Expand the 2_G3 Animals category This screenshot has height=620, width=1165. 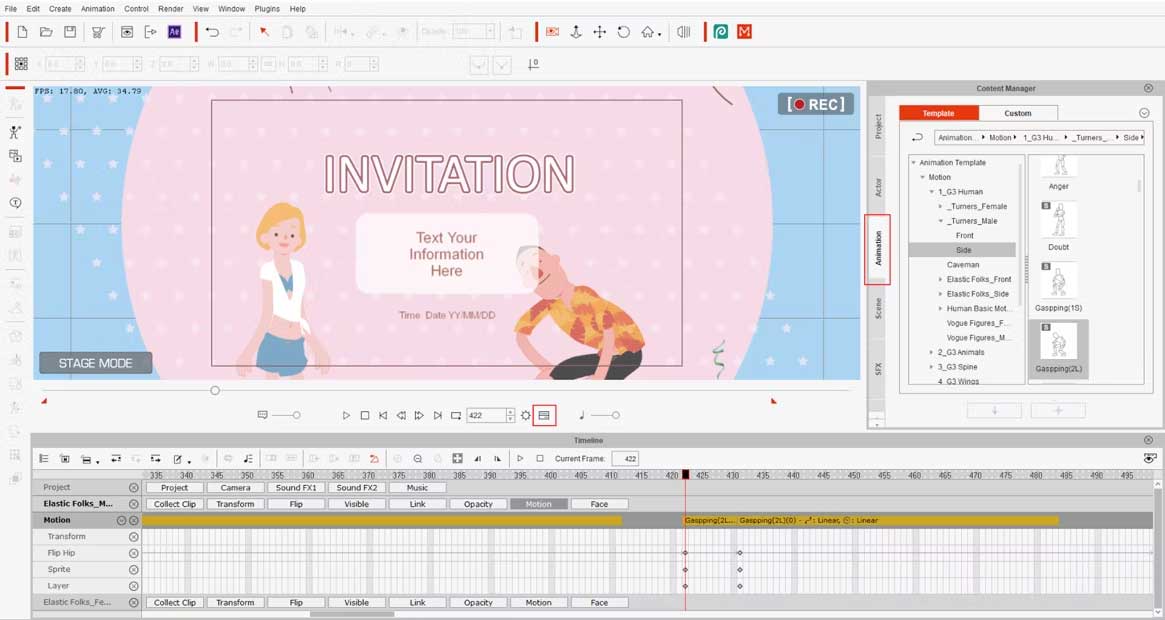931,352
